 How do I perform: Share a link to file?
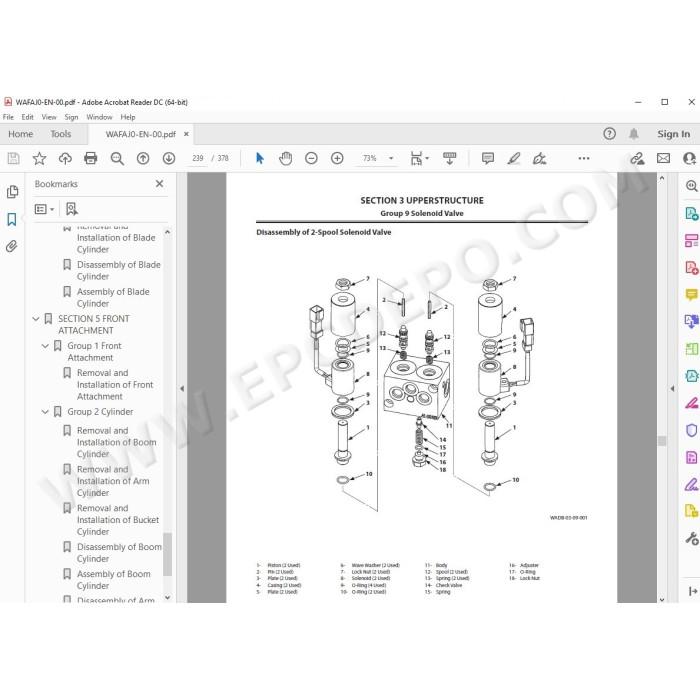pos(637,158)
